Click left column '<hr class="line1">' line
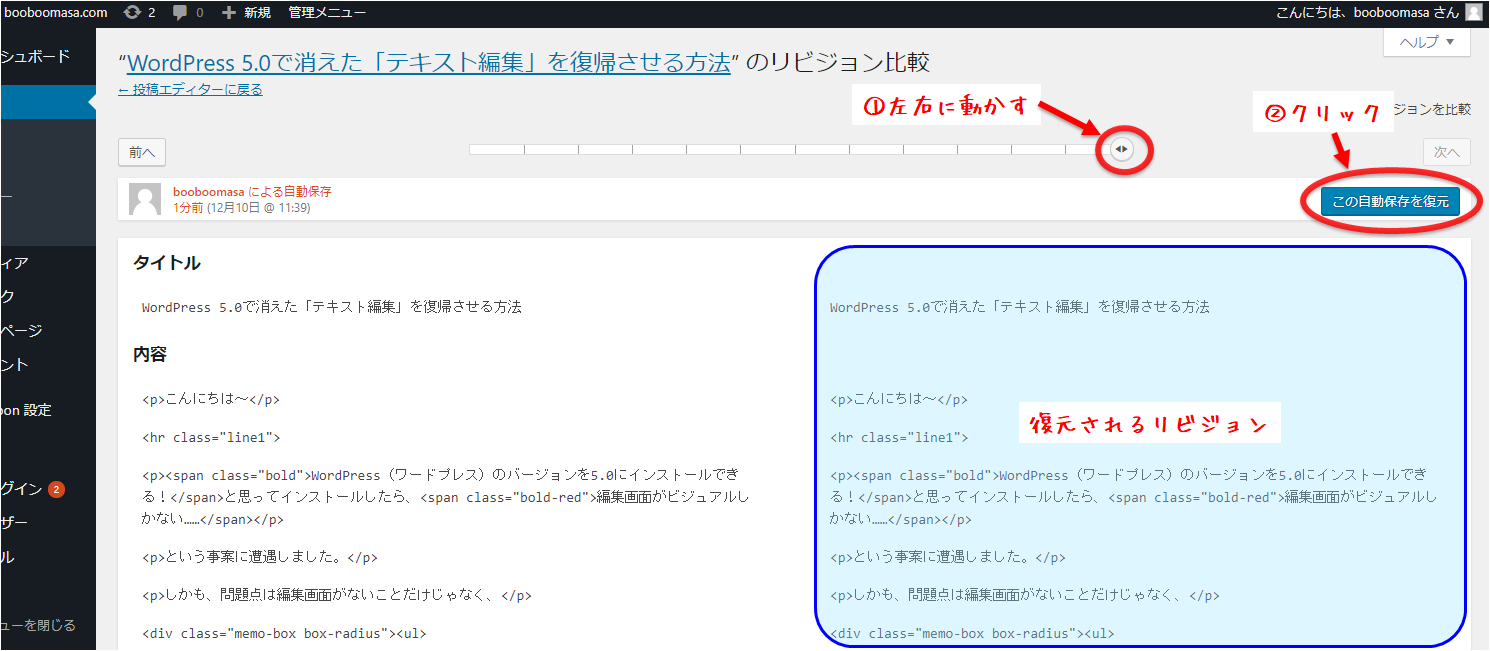 (211, 437)
